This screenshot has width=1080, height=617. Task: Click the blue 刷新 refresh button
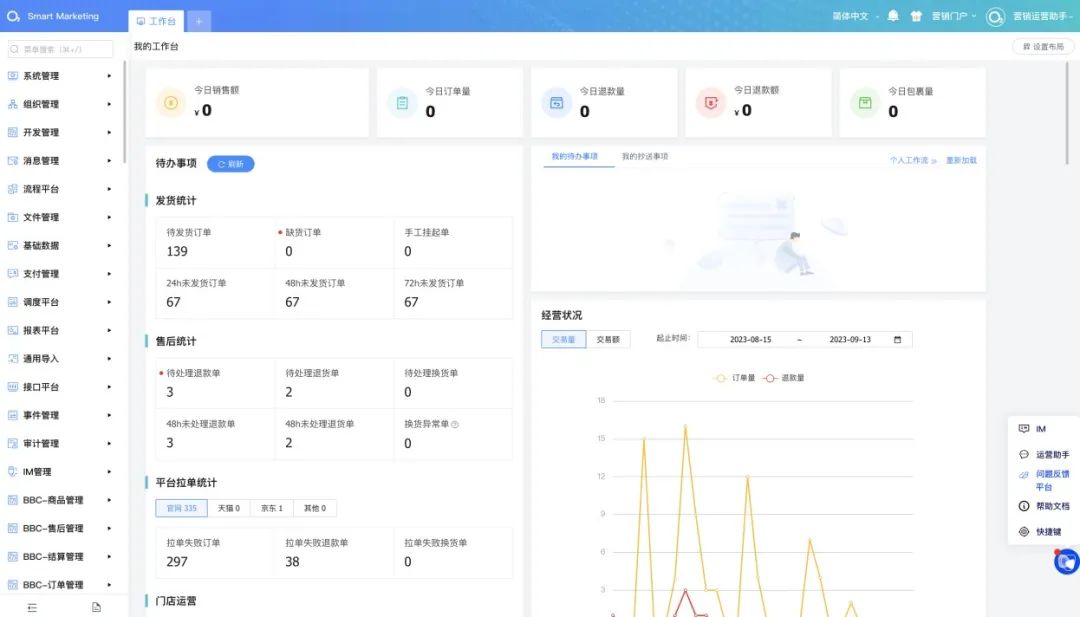tap(230, 164)
